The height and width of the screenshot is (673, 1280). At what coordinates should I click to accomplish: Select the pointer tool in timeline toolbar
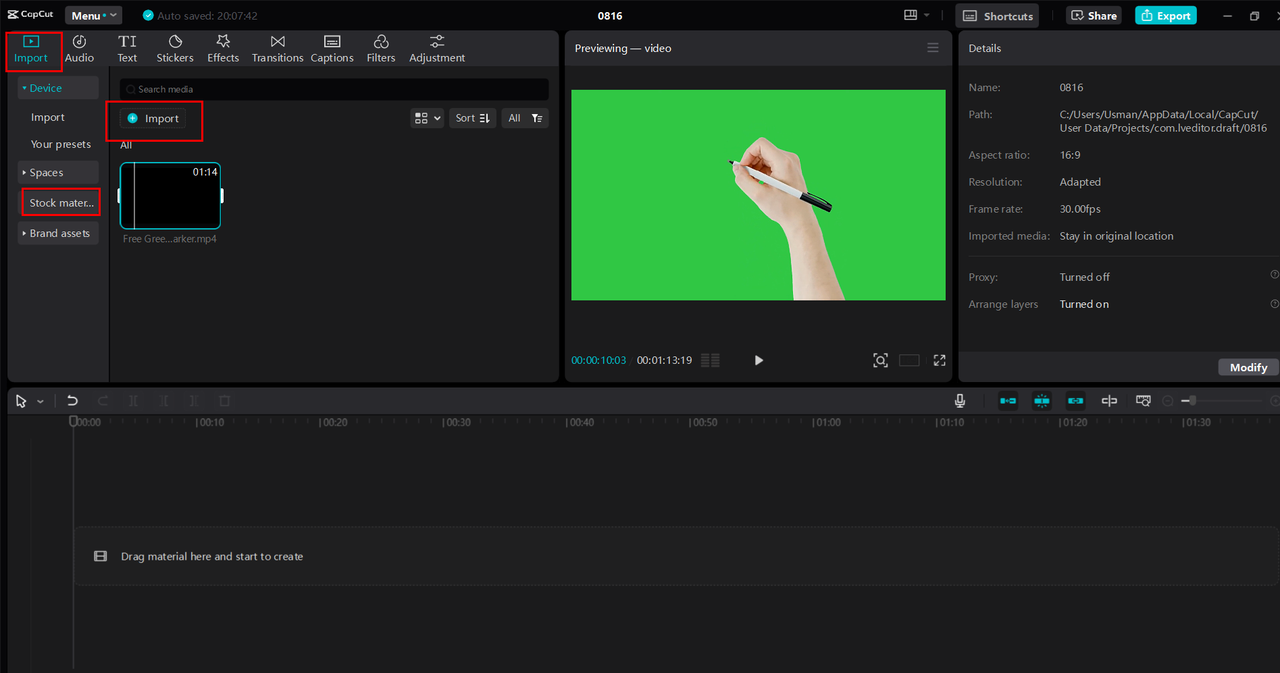[x=22, y=401]
